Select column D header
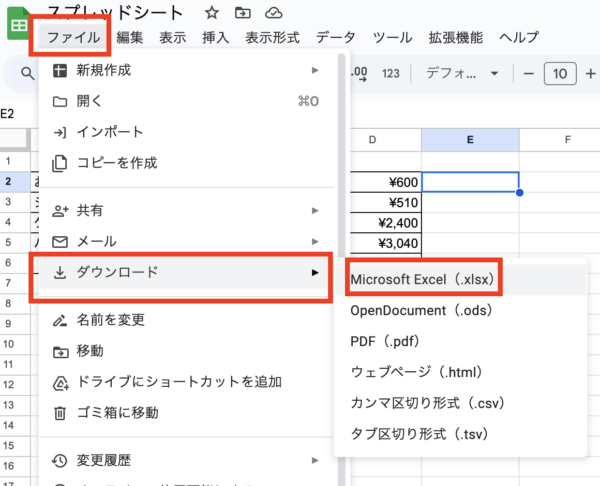The width and height of the screenshot is (600, 486). (372, 140)
